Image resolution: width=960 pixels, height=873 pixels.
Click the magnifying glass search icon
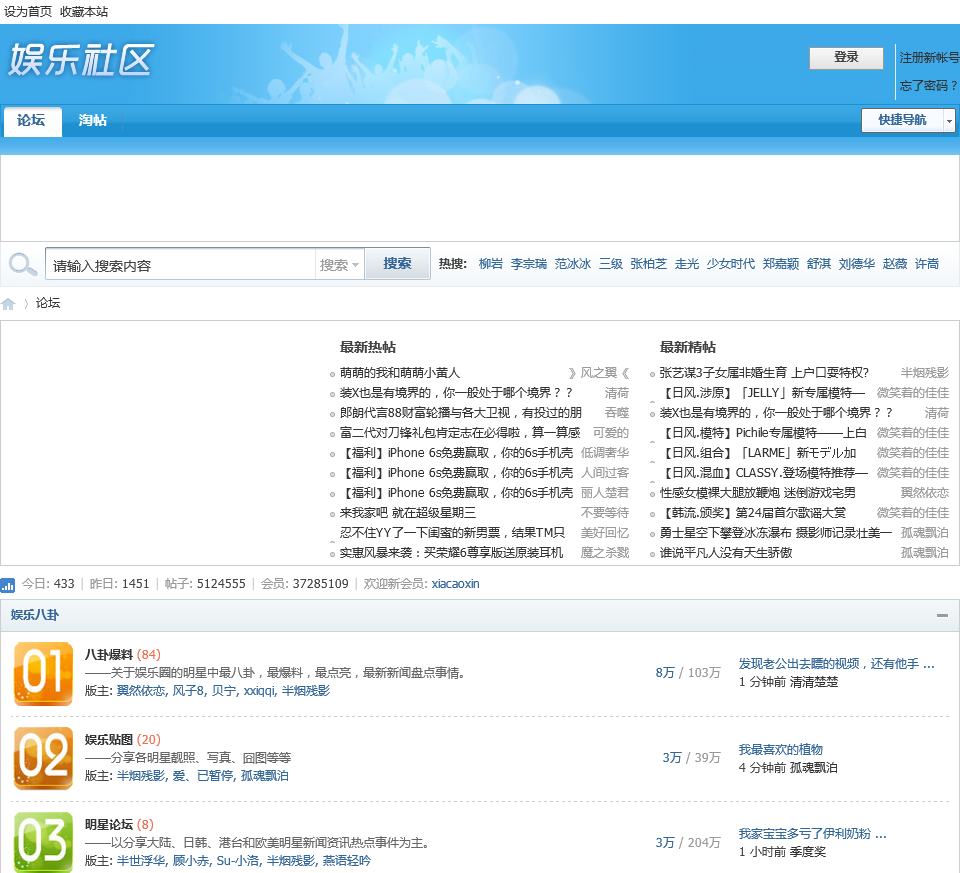(23, 264)
